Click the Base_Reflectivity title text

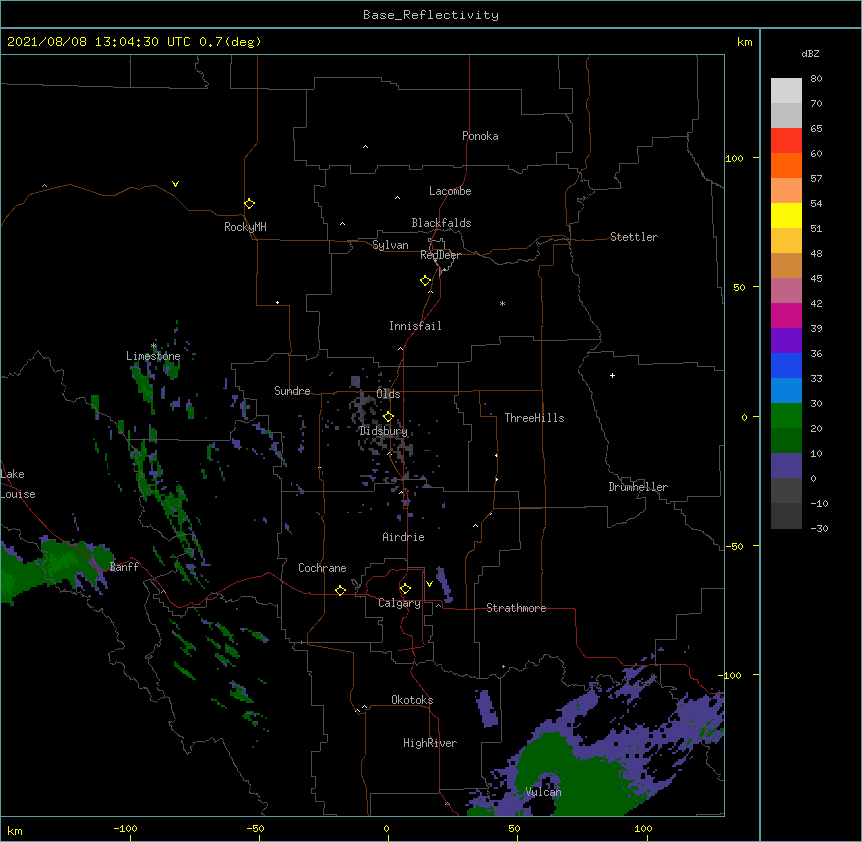click(431, 15)
